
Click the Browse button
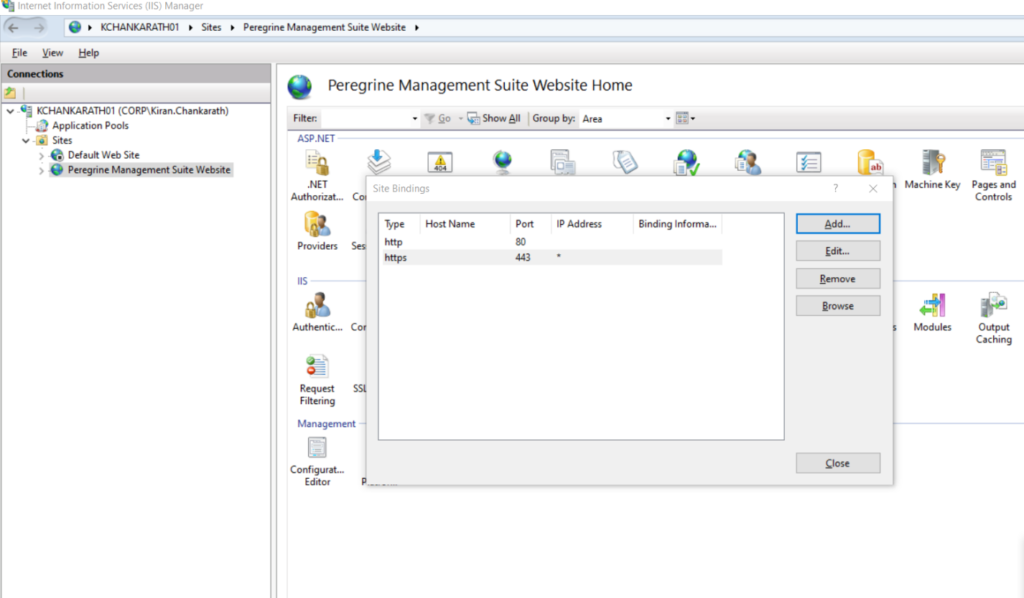837,305
